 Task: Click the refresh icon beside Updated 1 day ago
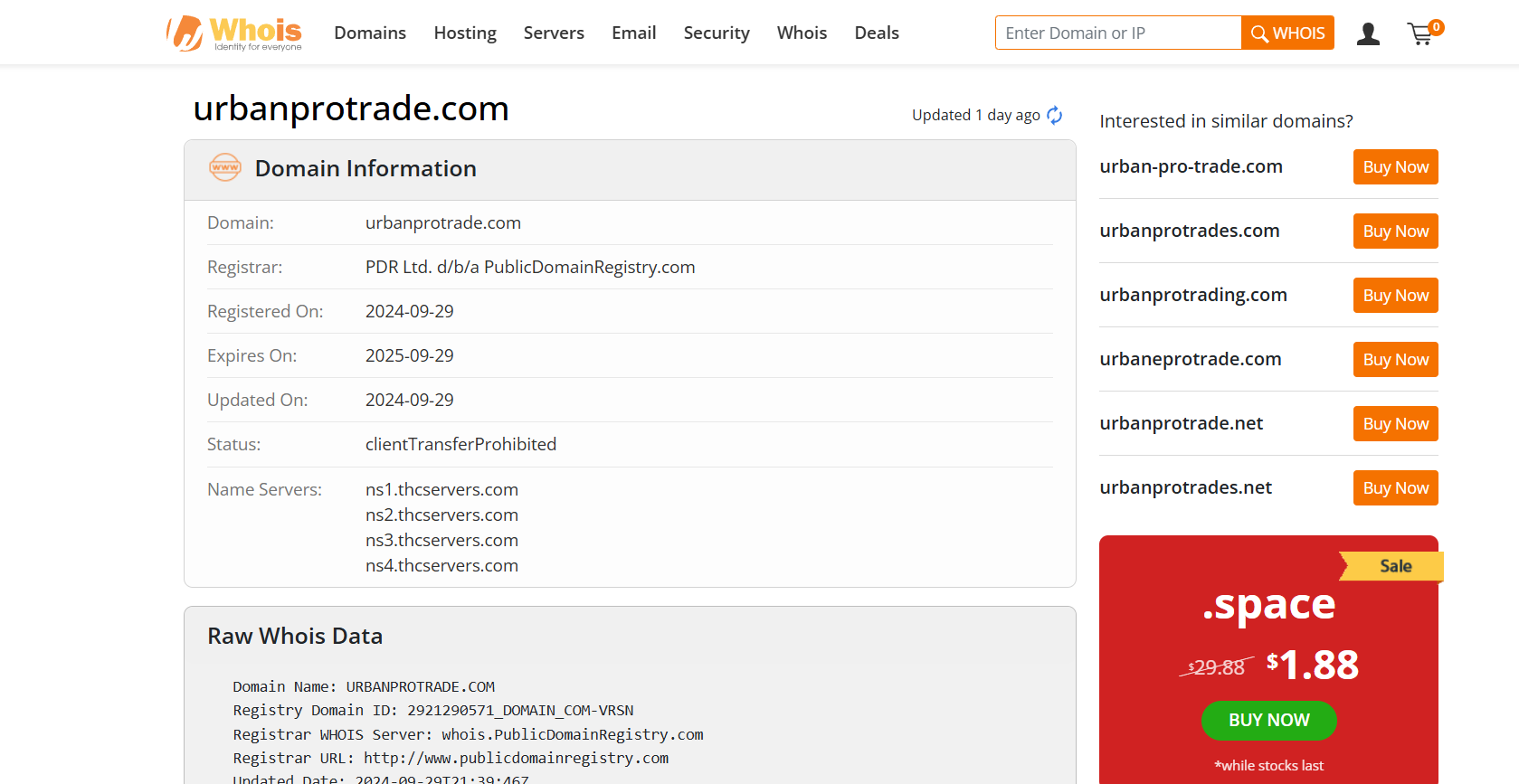(1055, 115)
